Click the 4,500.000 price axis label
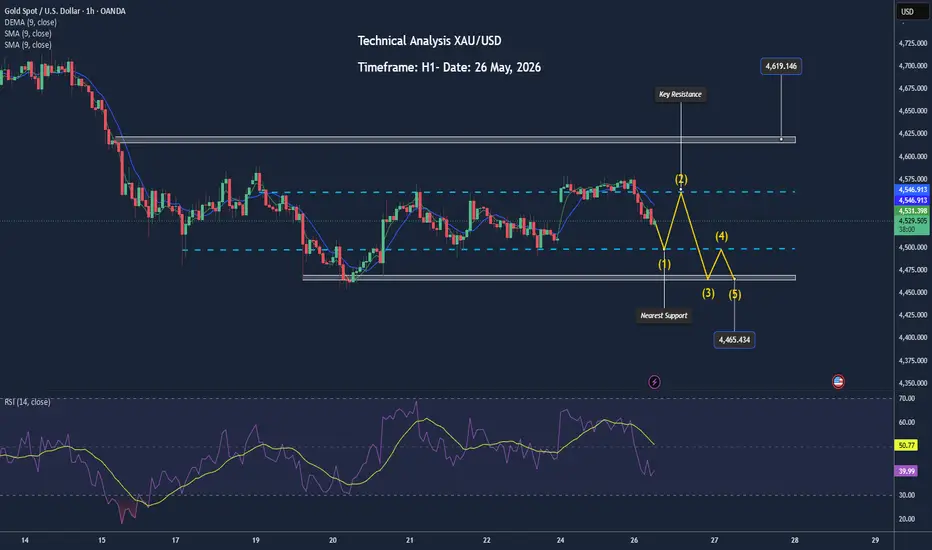932x550 pixels. tap(912, 247)
